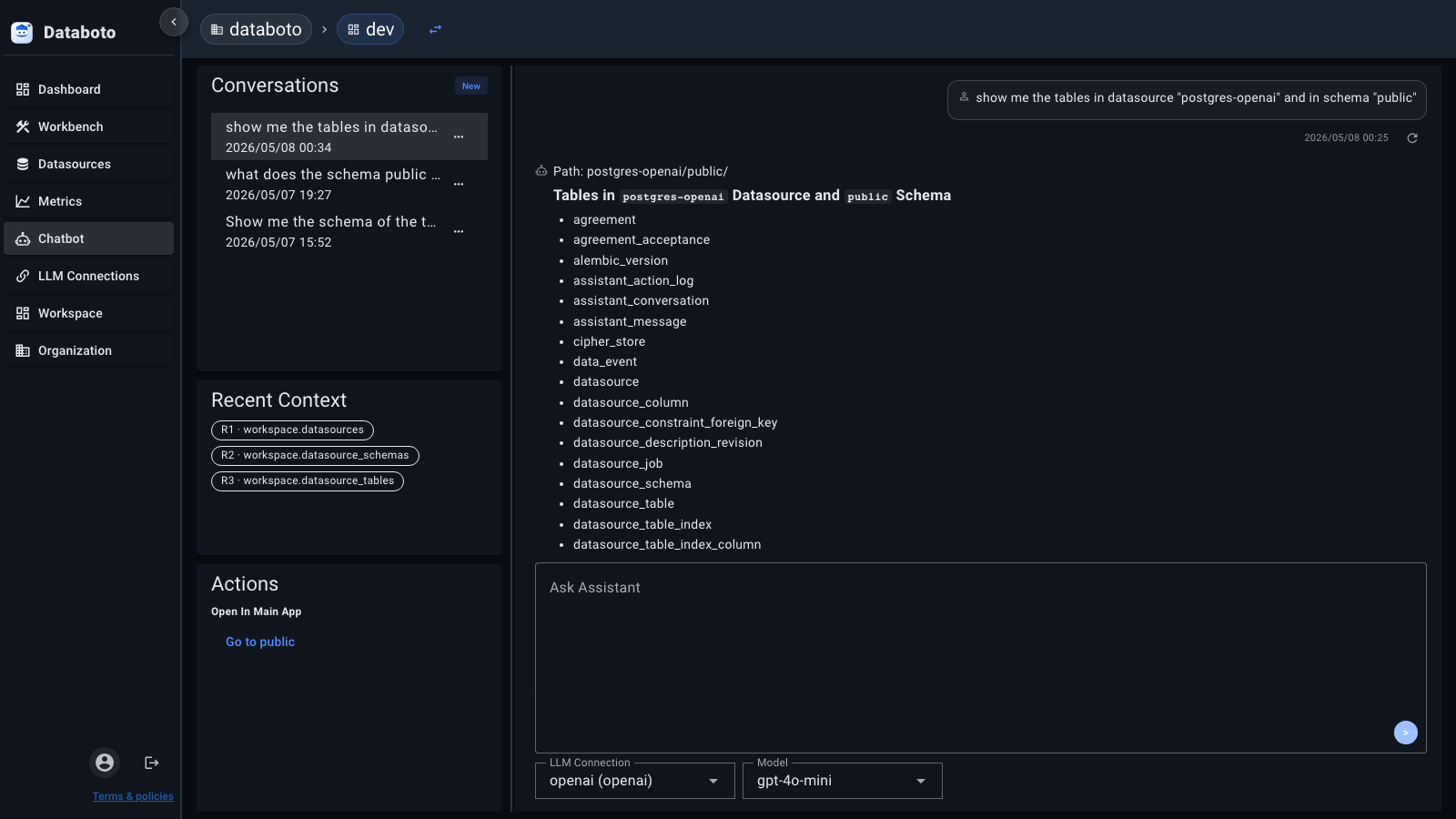Click the logout icon
This screenshot has width=1456, height=819.
tap(152, 763)
